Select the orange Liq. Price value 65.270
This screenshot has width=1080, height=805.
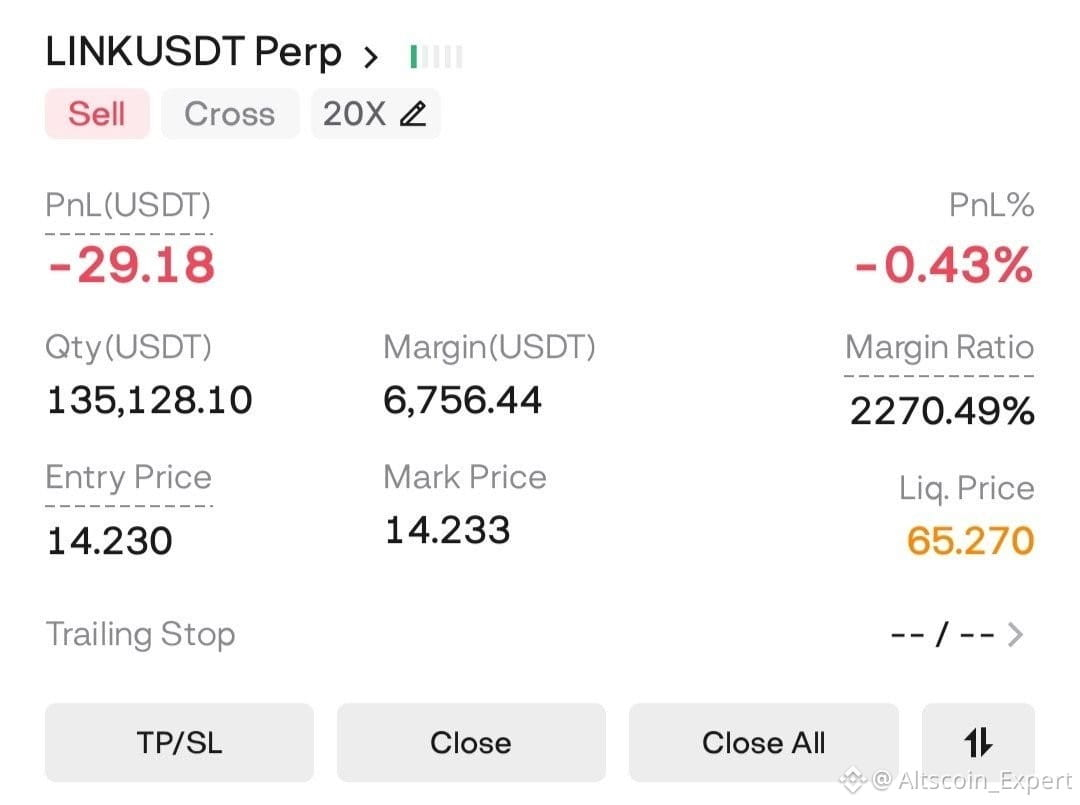coord(970,541)
